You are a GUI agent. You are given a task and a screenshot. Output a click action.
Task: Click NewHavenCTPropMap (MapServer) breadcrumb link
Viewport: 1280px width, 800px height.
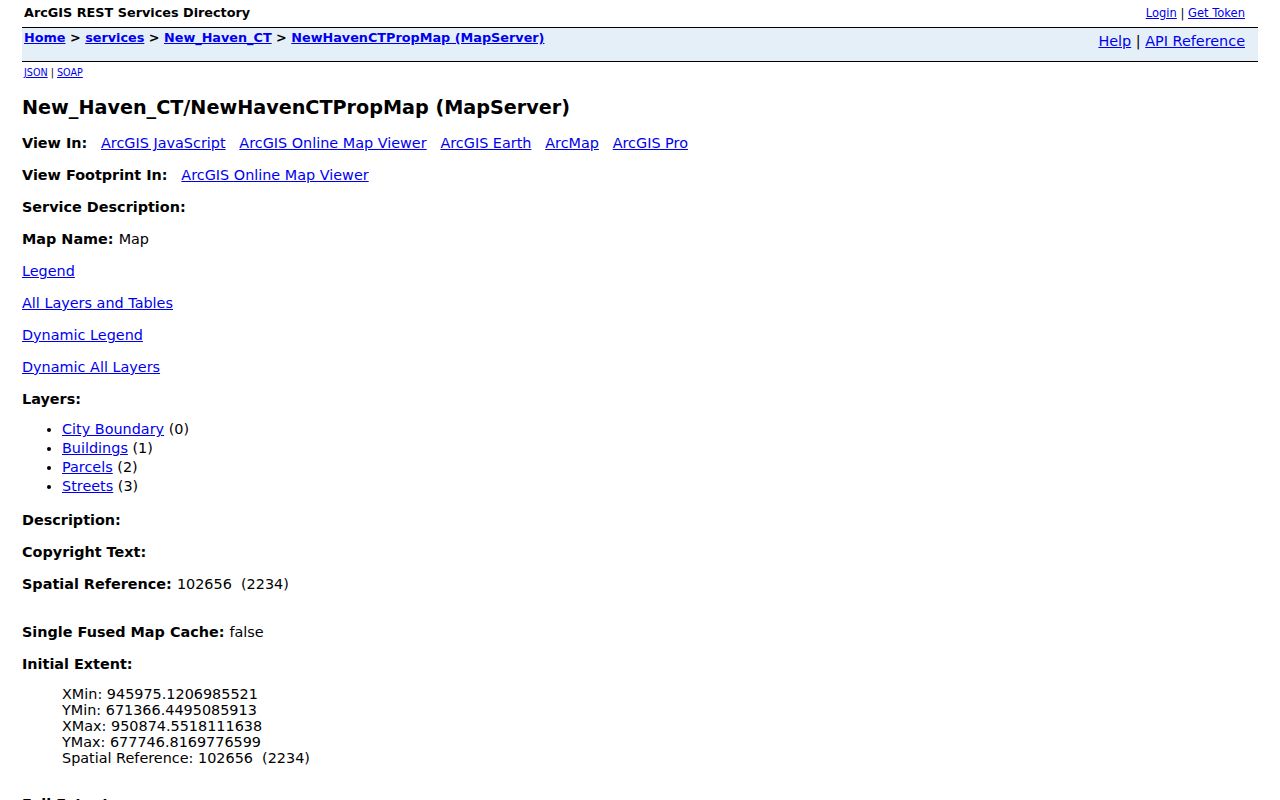click(x=418, y=38)
